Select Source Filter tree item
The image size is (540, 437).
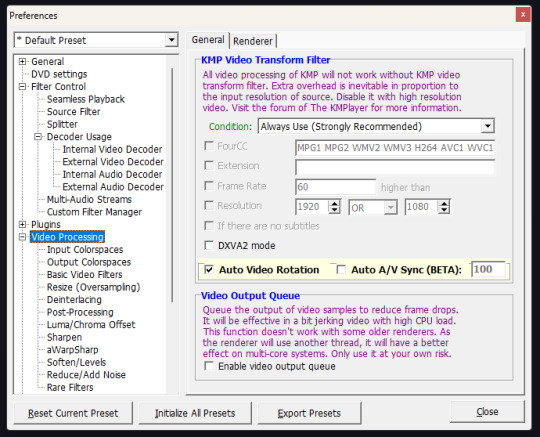pos(74,112)
